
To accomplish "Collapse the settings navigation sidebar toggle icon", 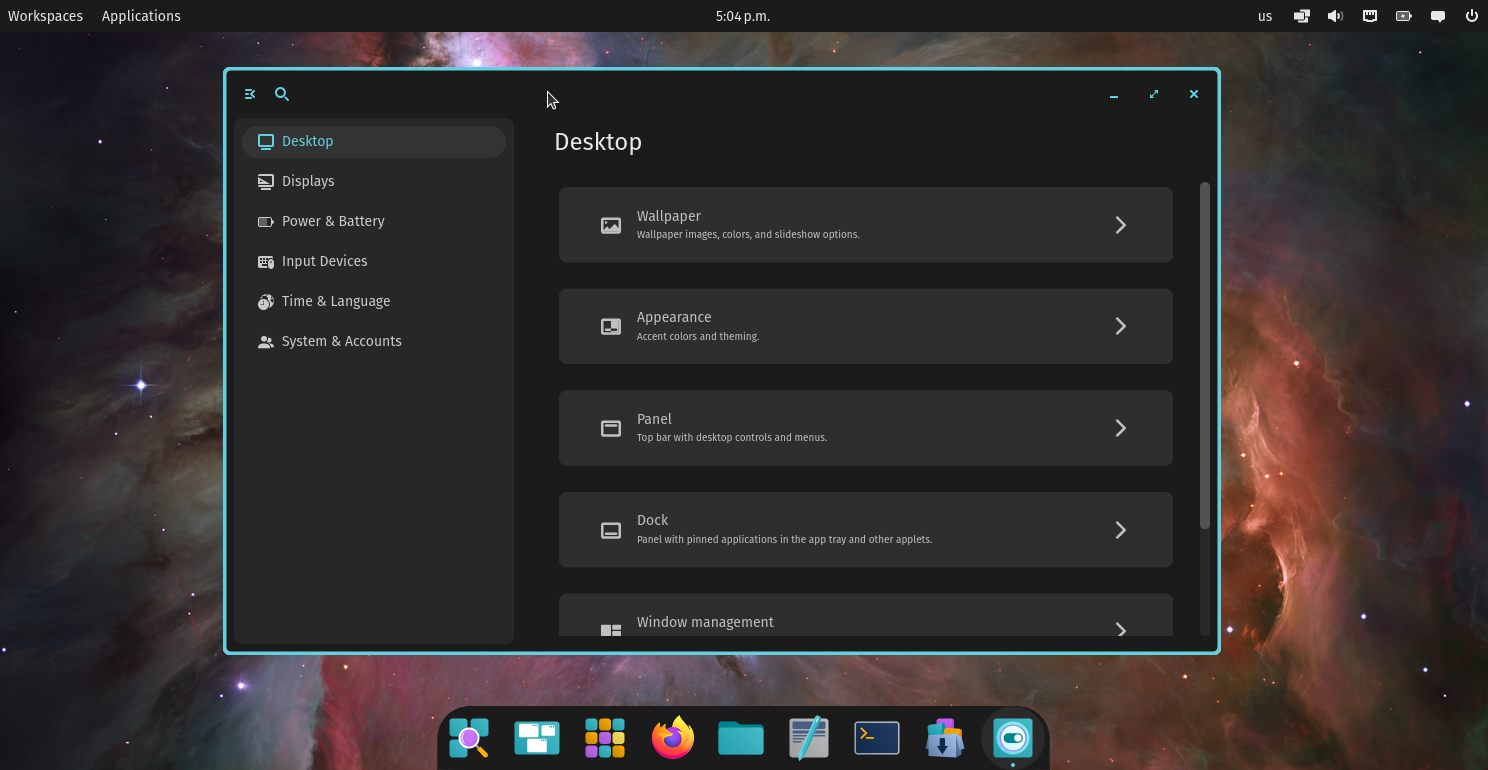I will pyautogui.click(x=250, y=94).
